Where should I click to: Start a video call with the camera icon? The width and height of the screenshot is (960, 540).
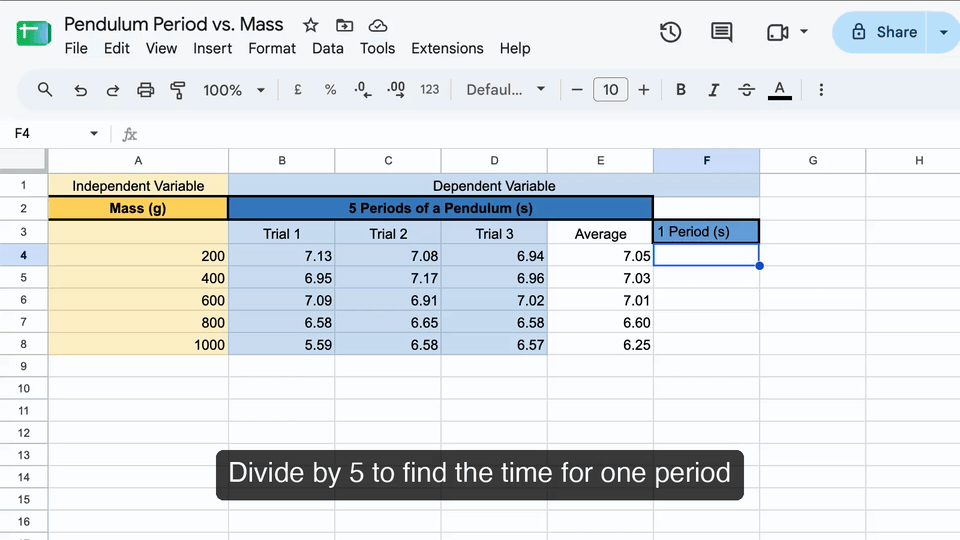pyautogui.click(x=778, y=32)
